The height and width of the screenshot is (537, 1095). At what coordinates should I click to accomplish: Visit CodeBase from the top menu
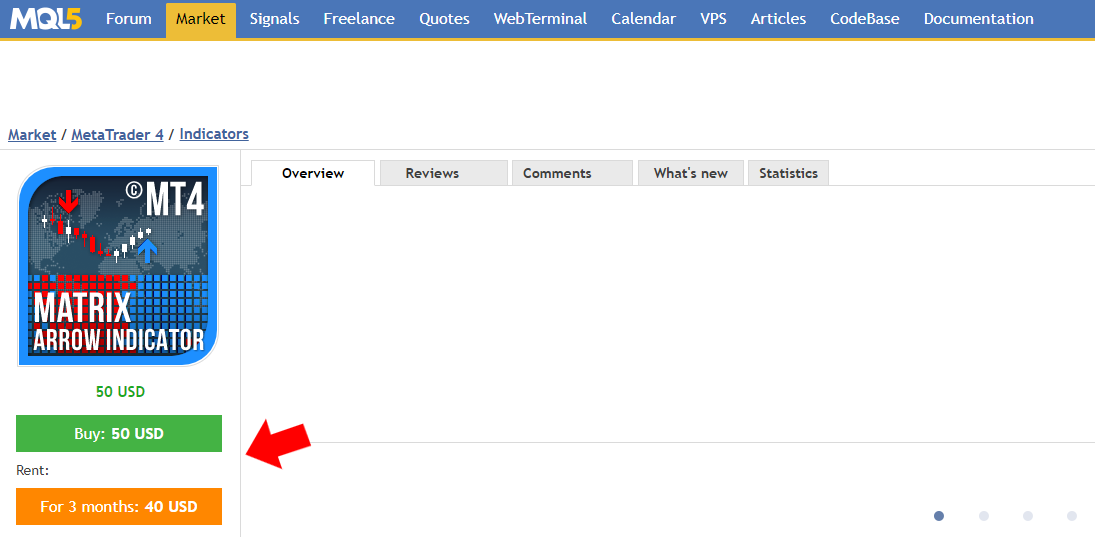click(864, 19)
